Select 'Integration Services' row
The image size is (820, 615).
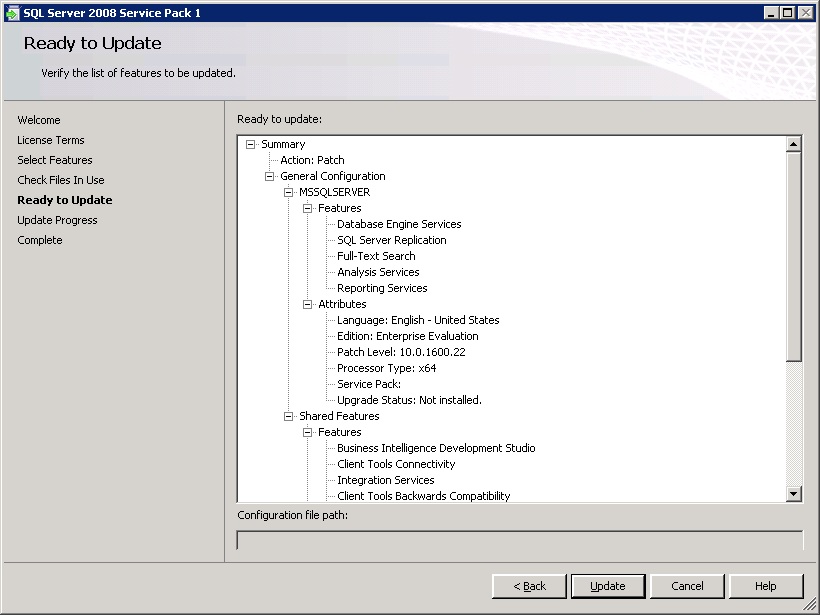point(385,480)
